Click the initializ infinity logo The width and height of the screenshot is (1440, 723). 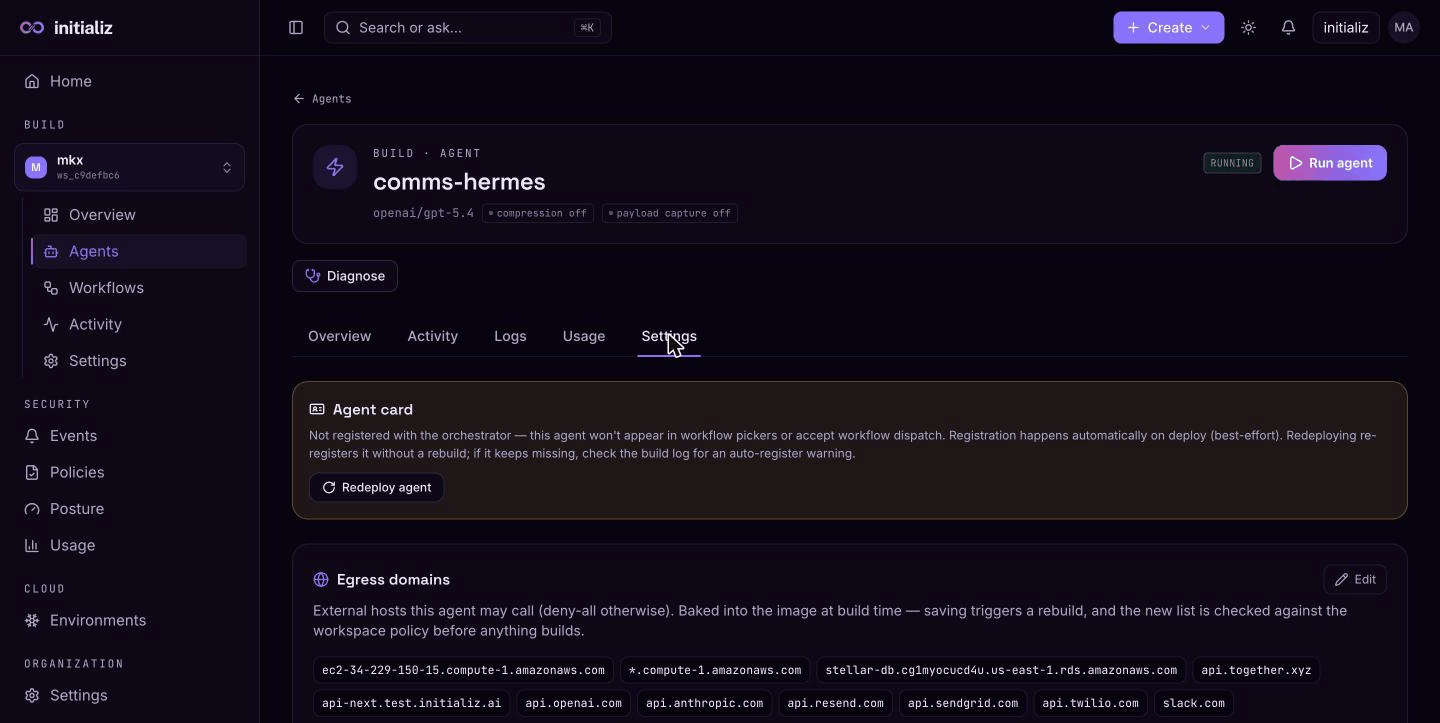[32, 27]
